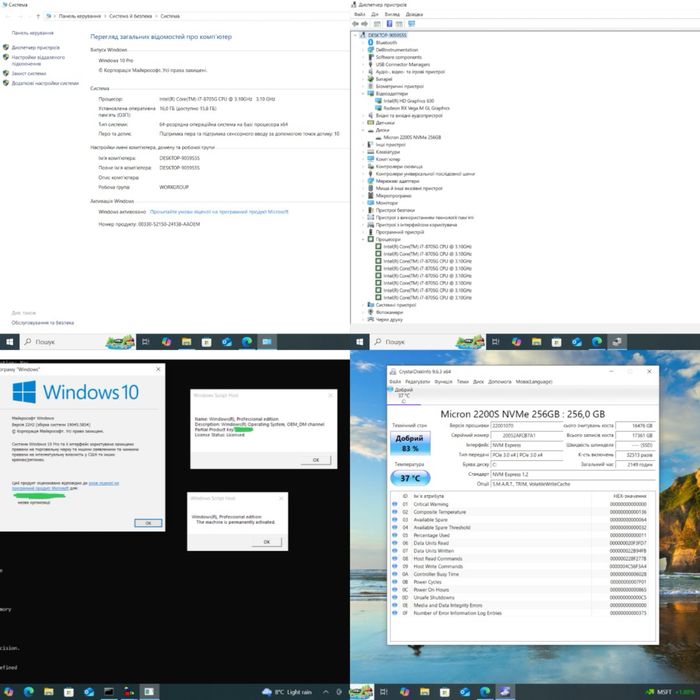Click the scan-hardware monitor icon in Device Manager toolbar
Image resolution: width=700 pixels, height=700 pixels.
[411, 24]
